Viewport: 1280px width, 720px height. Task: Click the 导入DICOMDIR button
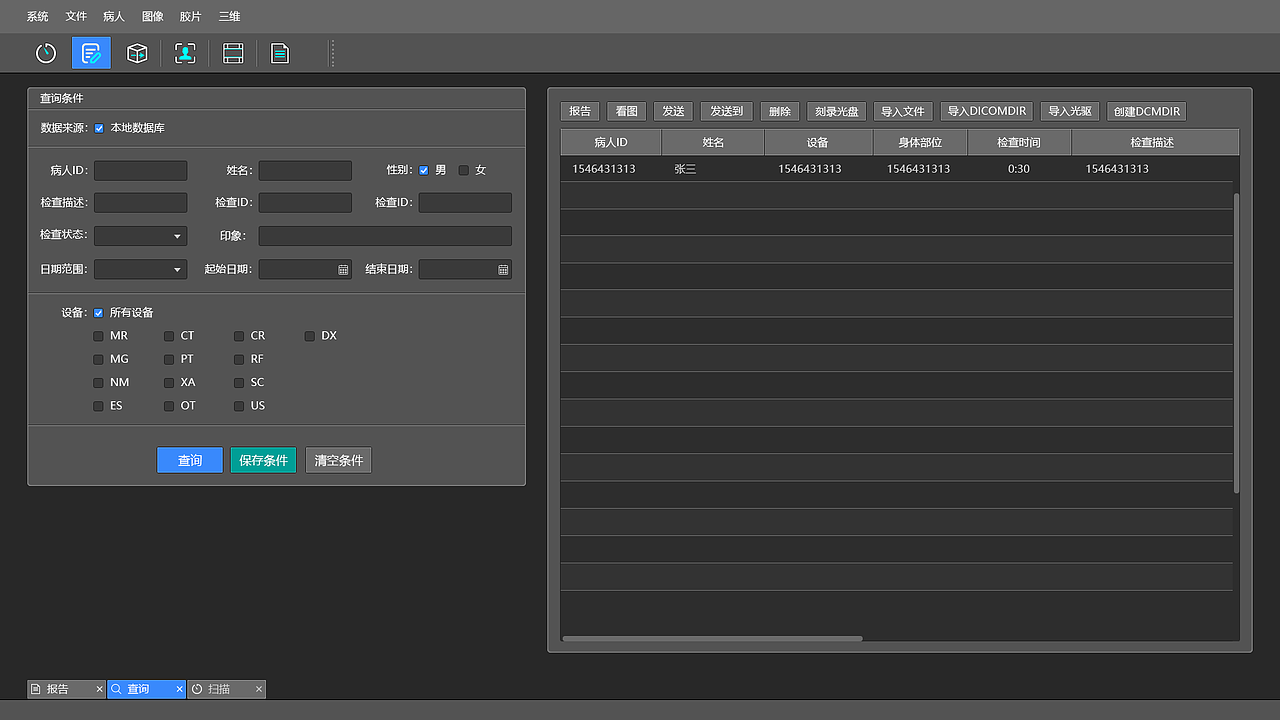[987, 111]
